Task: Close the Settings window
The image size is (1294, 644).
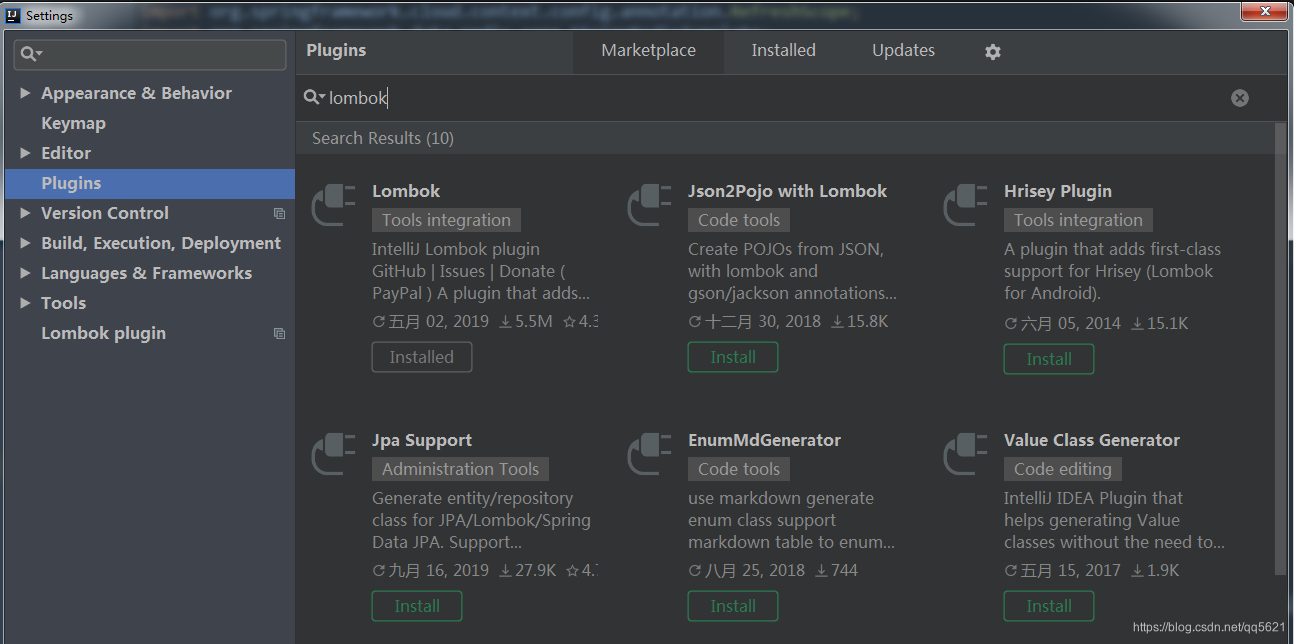Action: coord(1265,12)
